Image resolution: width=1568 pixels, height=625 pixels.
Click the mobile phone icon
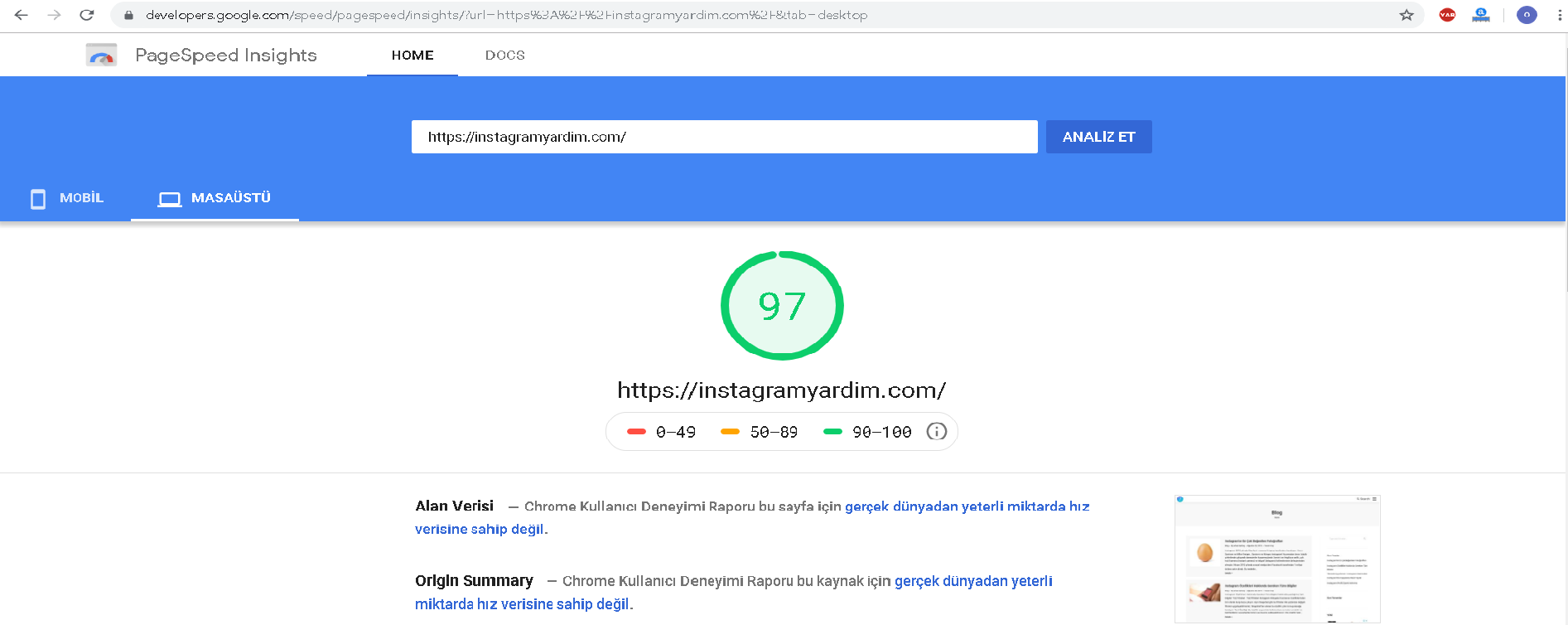point(38,199)
